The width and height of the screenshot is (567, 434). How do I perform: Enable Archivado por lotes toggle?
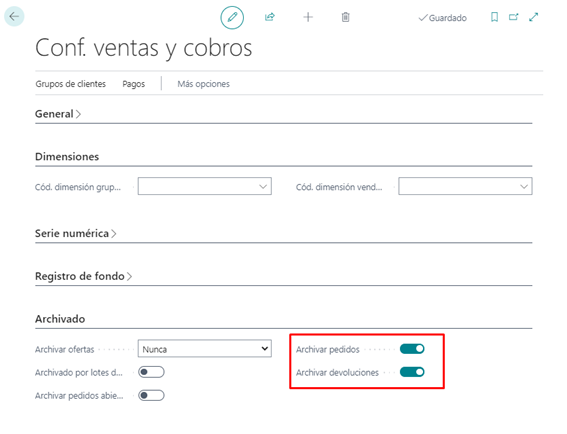151,372
